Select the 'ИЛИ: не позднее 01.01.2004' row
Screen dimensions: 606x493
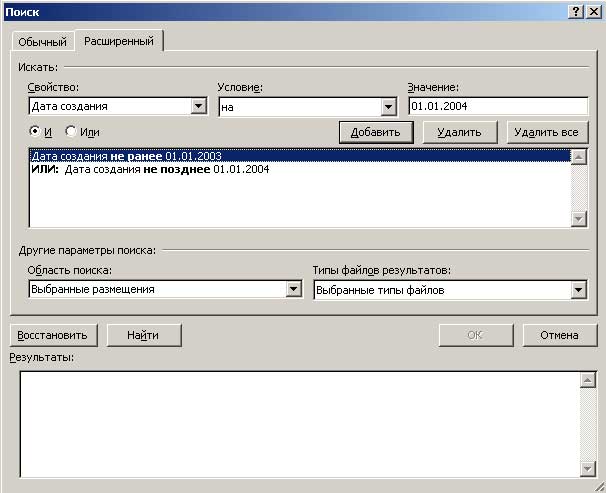tap(150, 169)
